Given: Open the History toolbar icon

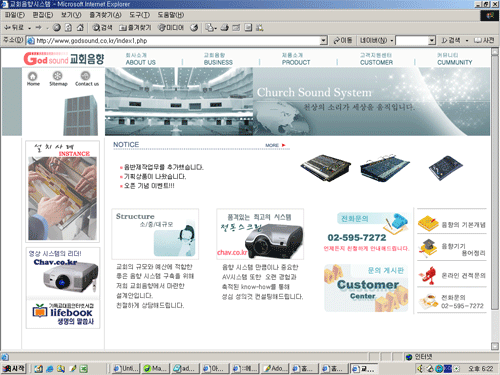Looking at the screenshot, I should coord(194,28).
